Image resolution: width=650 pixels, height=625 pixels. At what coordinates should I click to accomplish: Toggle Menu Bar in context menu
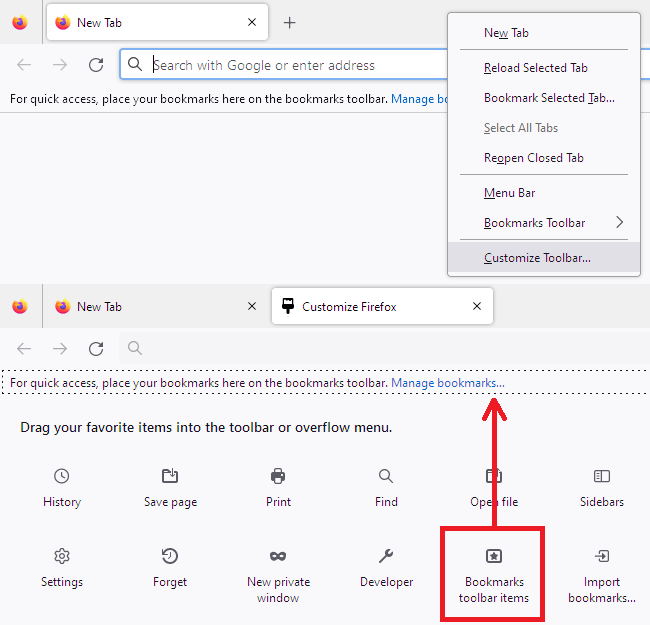(510, 193)
